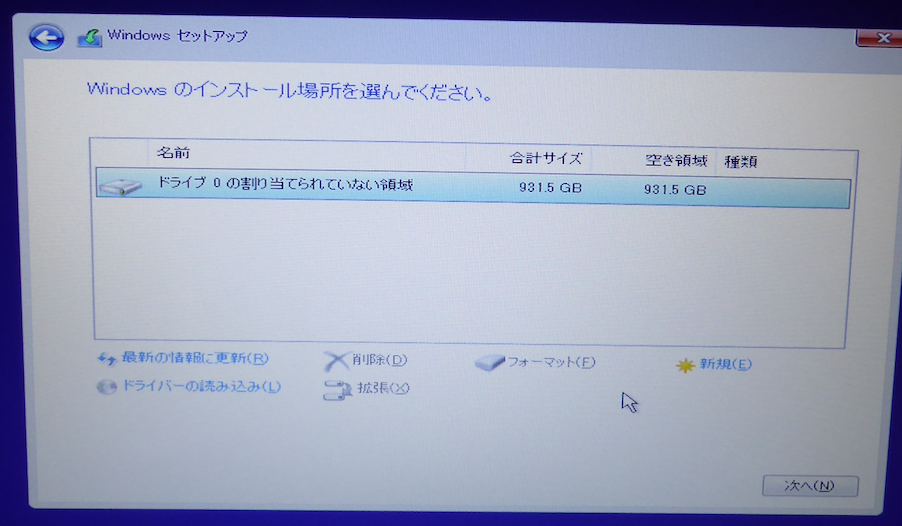Close the Windows Setup window

point(879,38)
